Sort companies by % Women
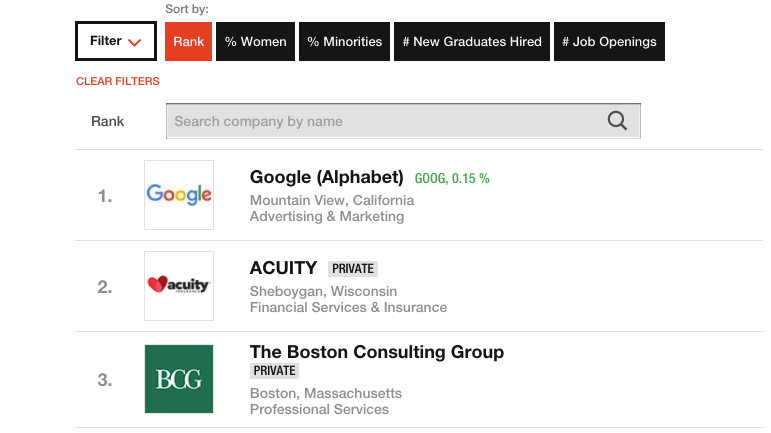This screenshot has width=771, height=433. tap(256, 41)
